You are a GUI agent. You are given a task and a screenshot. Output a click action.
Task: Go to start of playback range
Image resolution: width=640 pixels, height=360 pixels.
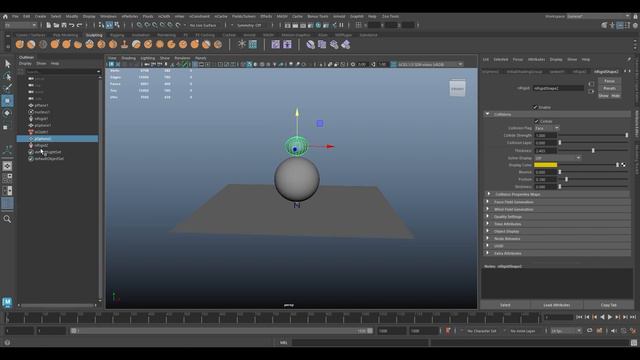pos(579,317)
